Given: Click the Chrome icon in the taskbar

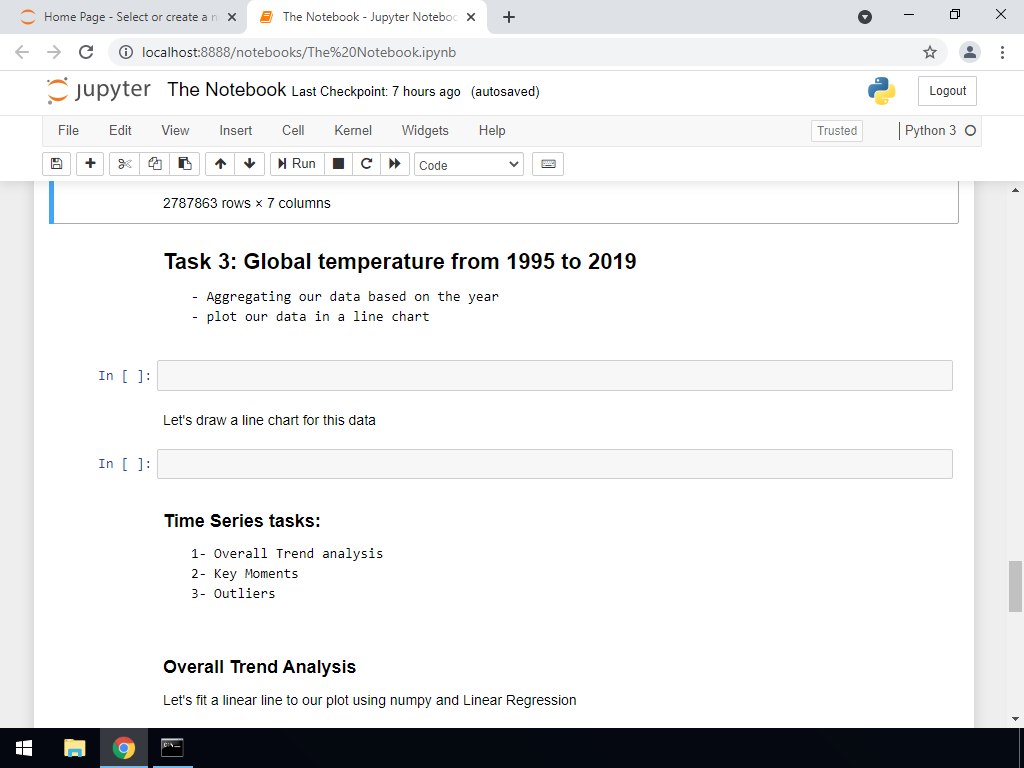Looking at the screenshot, I should [x=123, y=748].
